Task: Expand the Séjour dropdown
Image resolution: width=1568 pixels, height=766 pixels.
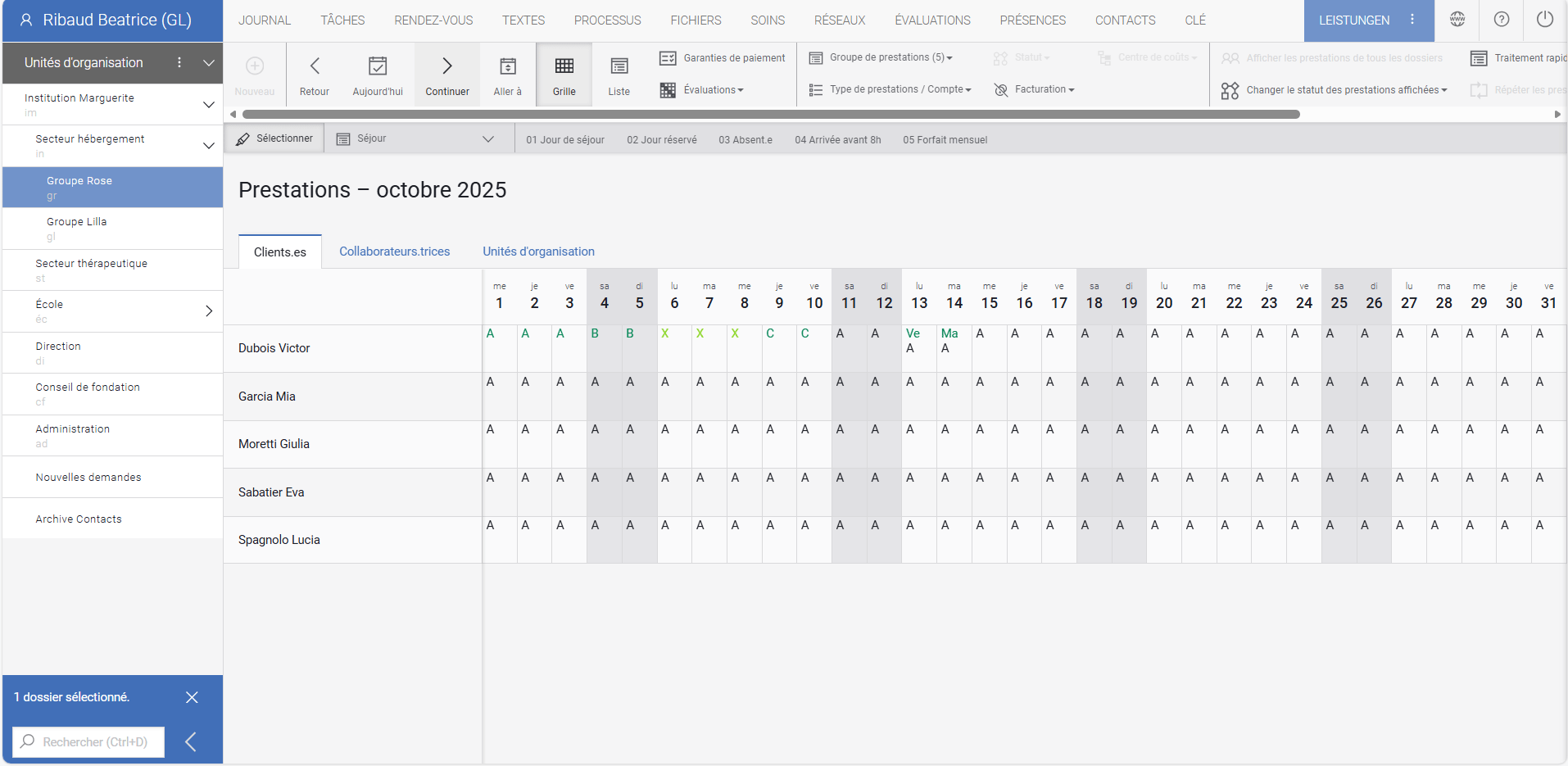Action: click(489, 138)
